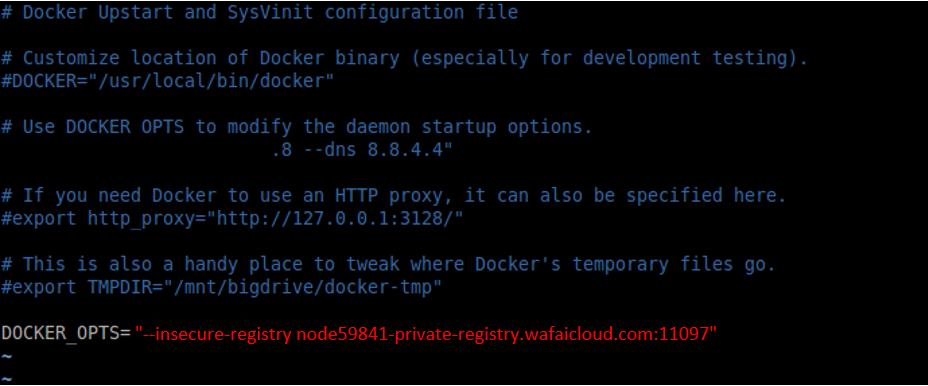Click the 'handy place to tweak' comment line
This screenshot has width=928, height=386.
[388, 264]
